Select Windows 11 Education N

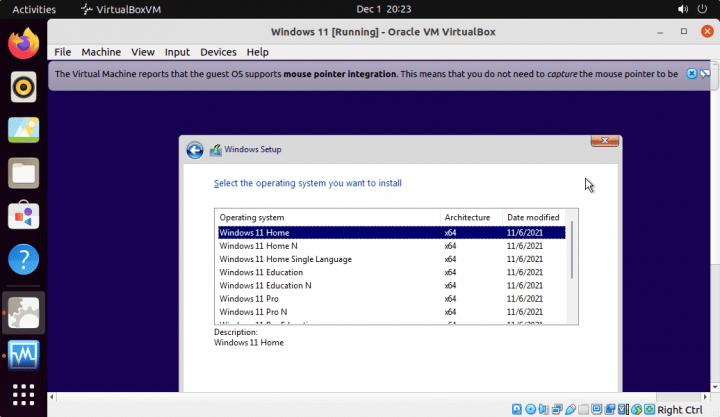[x=392, y=285]
